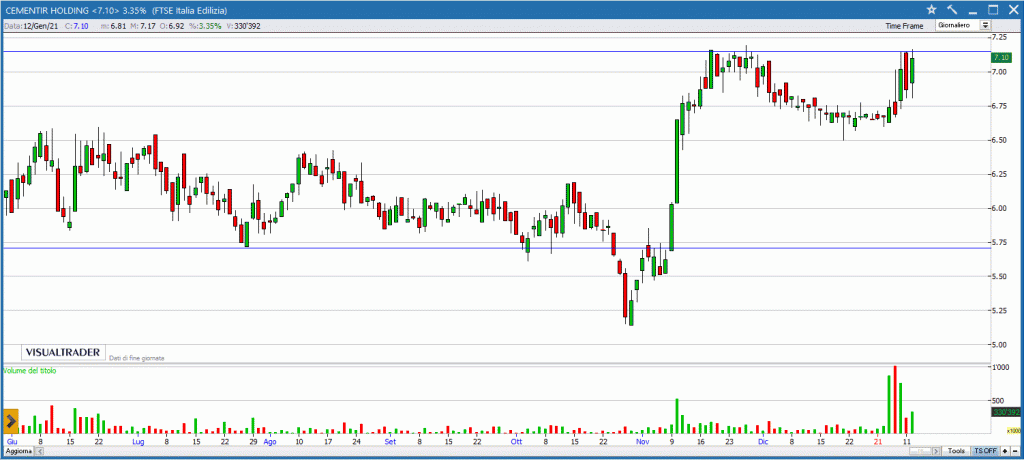This screenshot has height=460, width=1024.
Task: Click the red '21' year marker on the axis
Action: (x=878, y=442)
